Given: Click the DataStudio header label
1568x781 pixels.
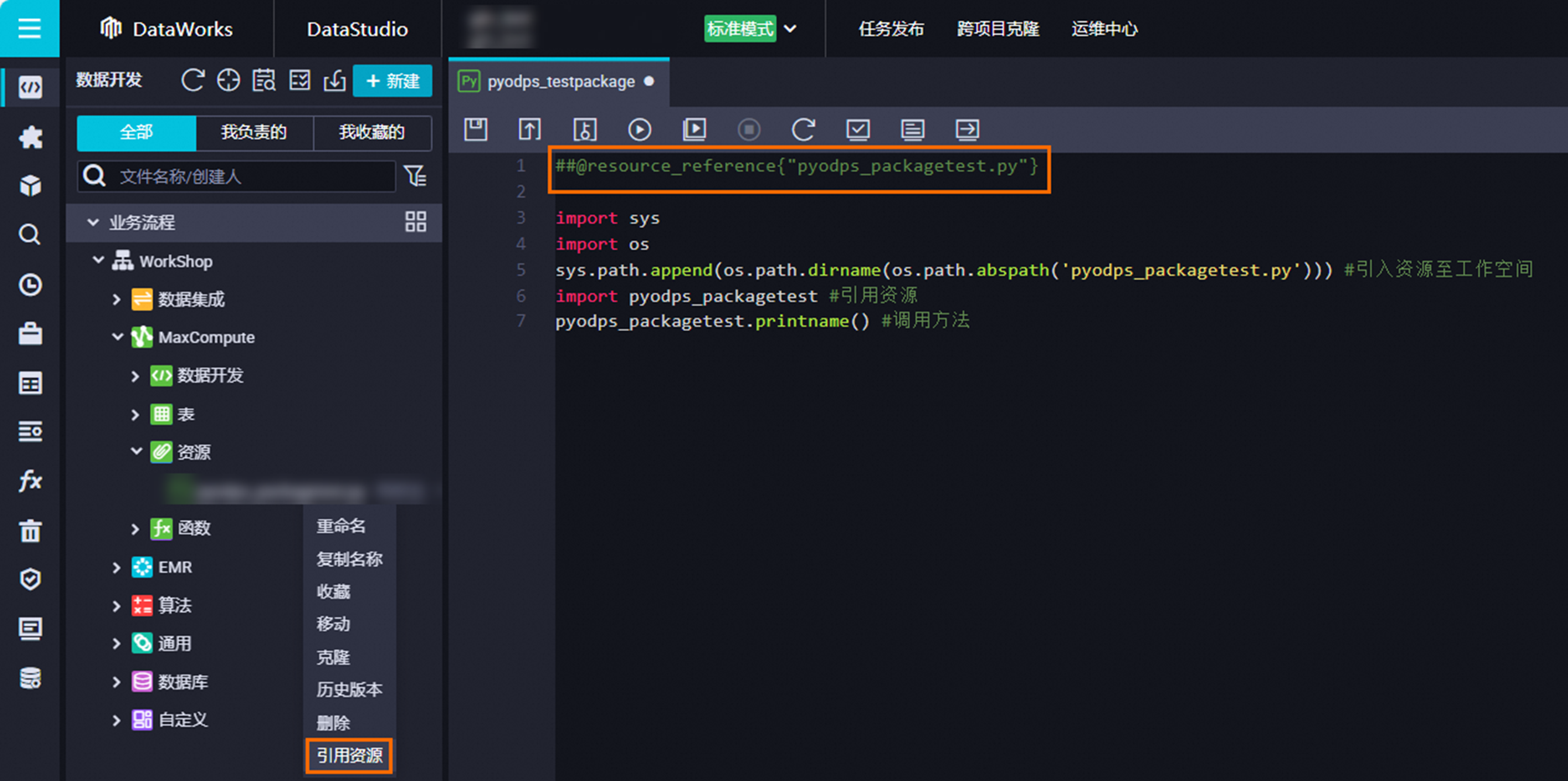Looking at the screenshot, I should coord(357,29).
